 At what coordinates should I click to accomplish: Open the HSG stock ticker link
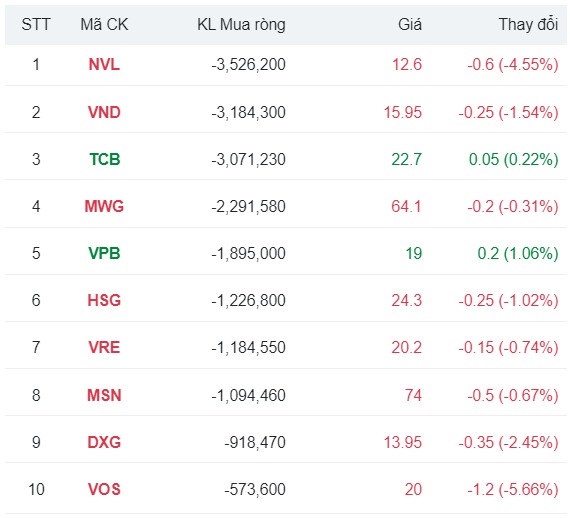(104, 301)
